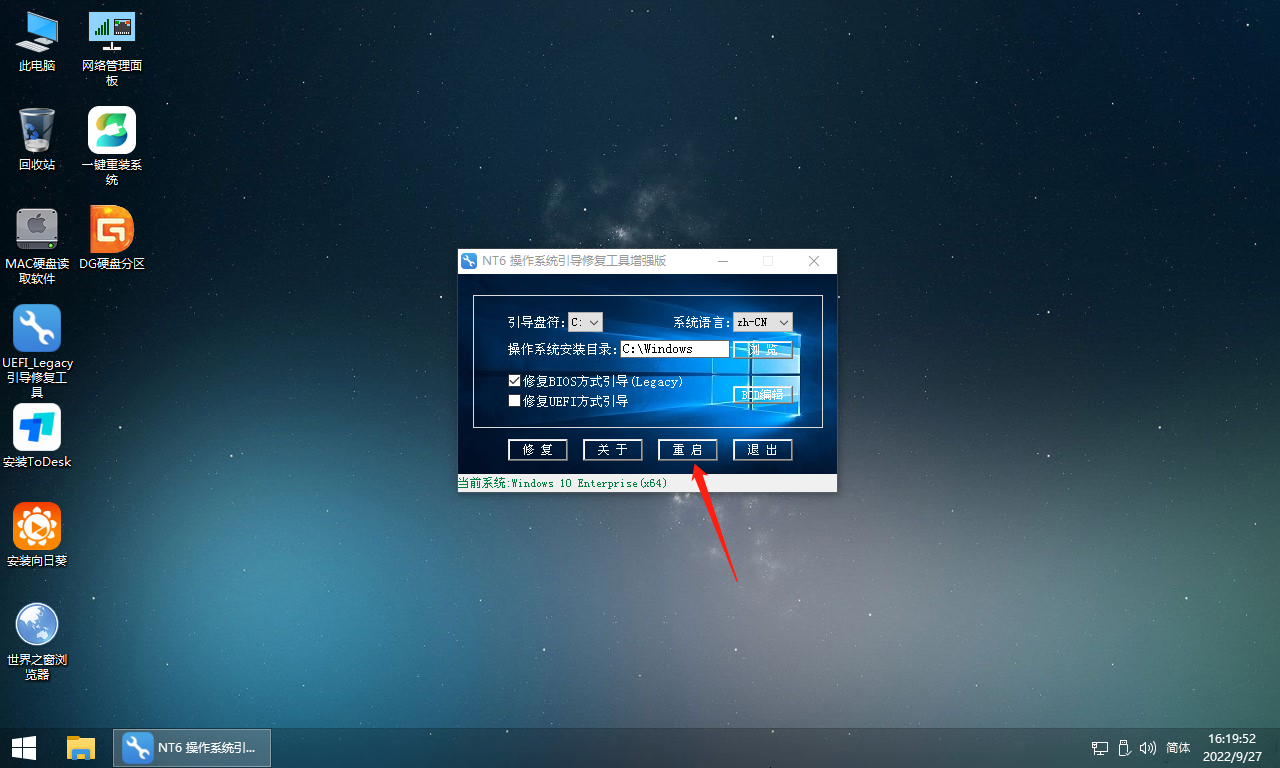Select the 一键重装系统 desktop icon

coord(112,131)
